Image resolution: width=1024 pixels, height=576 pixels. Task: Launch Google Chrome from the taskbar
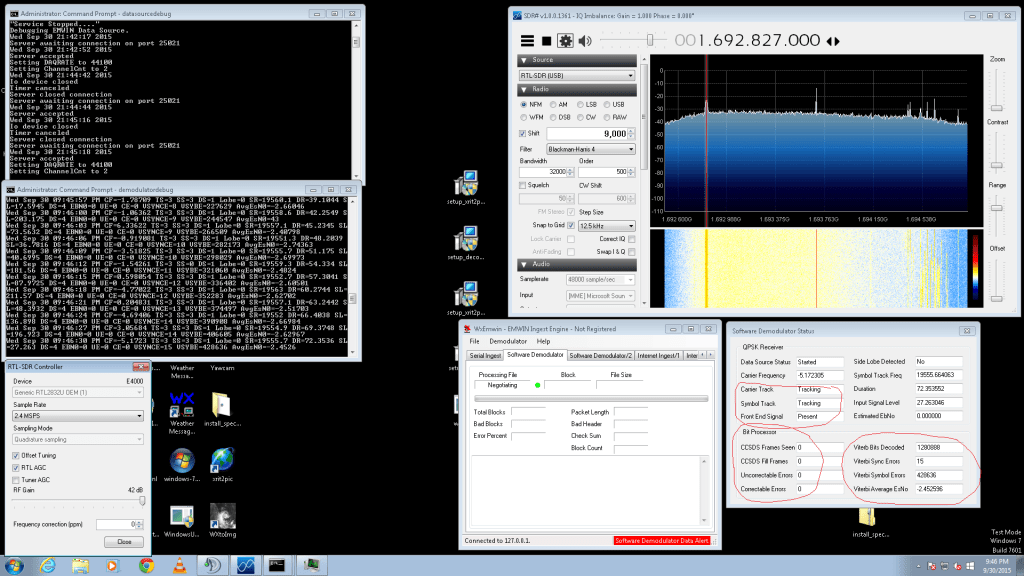click(x=146, y=566)
